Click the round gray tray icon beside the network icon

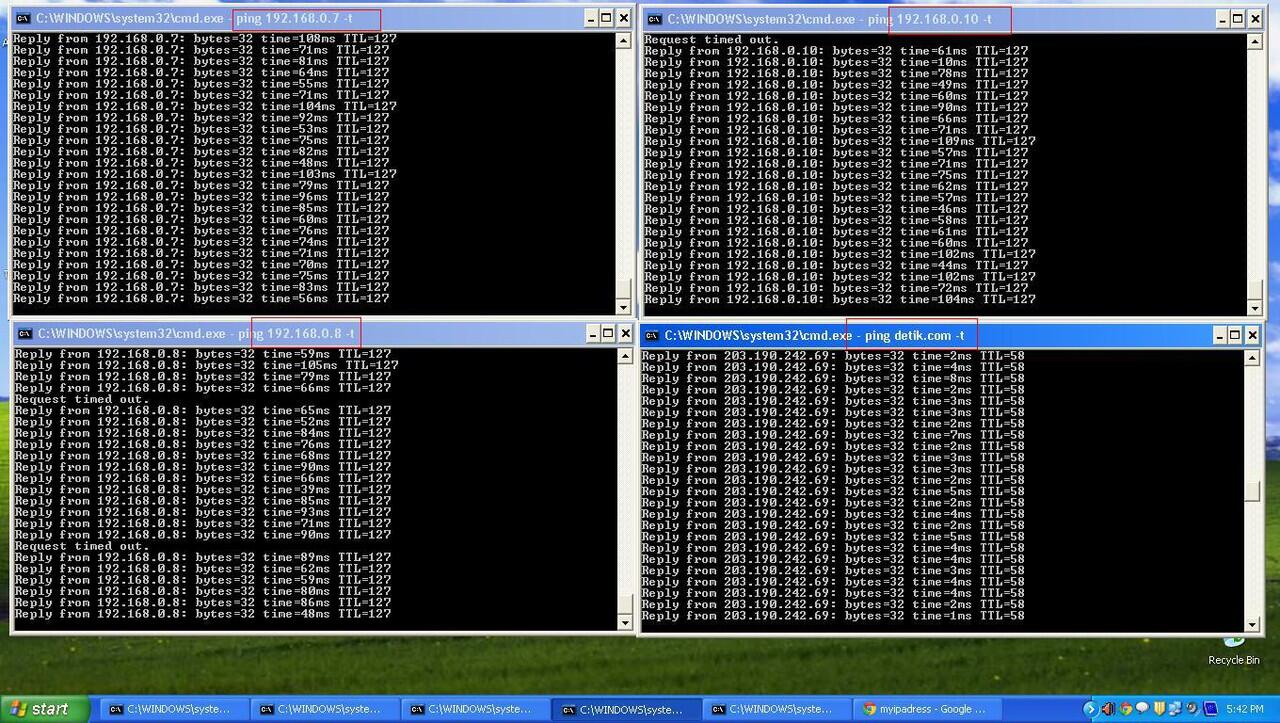tap(1193, 709)
